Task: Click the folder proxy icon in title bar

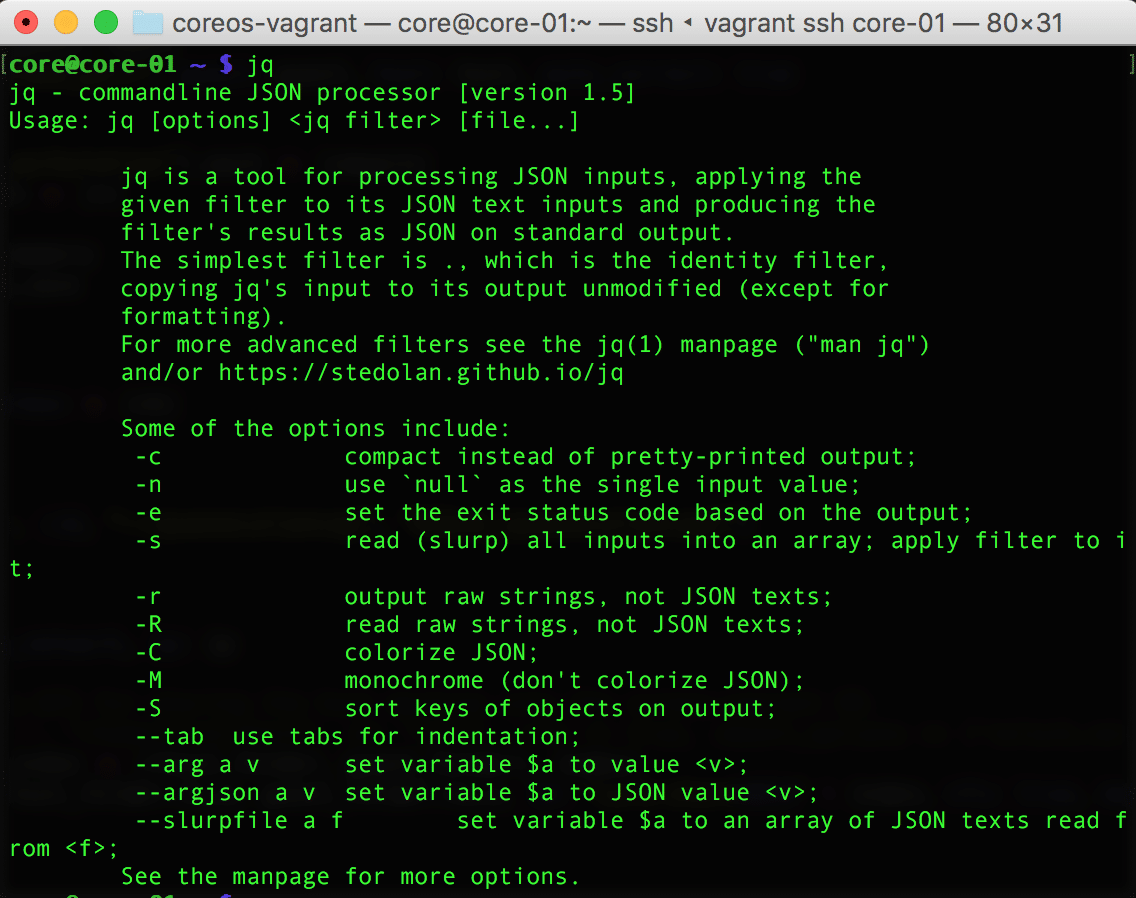Action: [x=148, y=22]
